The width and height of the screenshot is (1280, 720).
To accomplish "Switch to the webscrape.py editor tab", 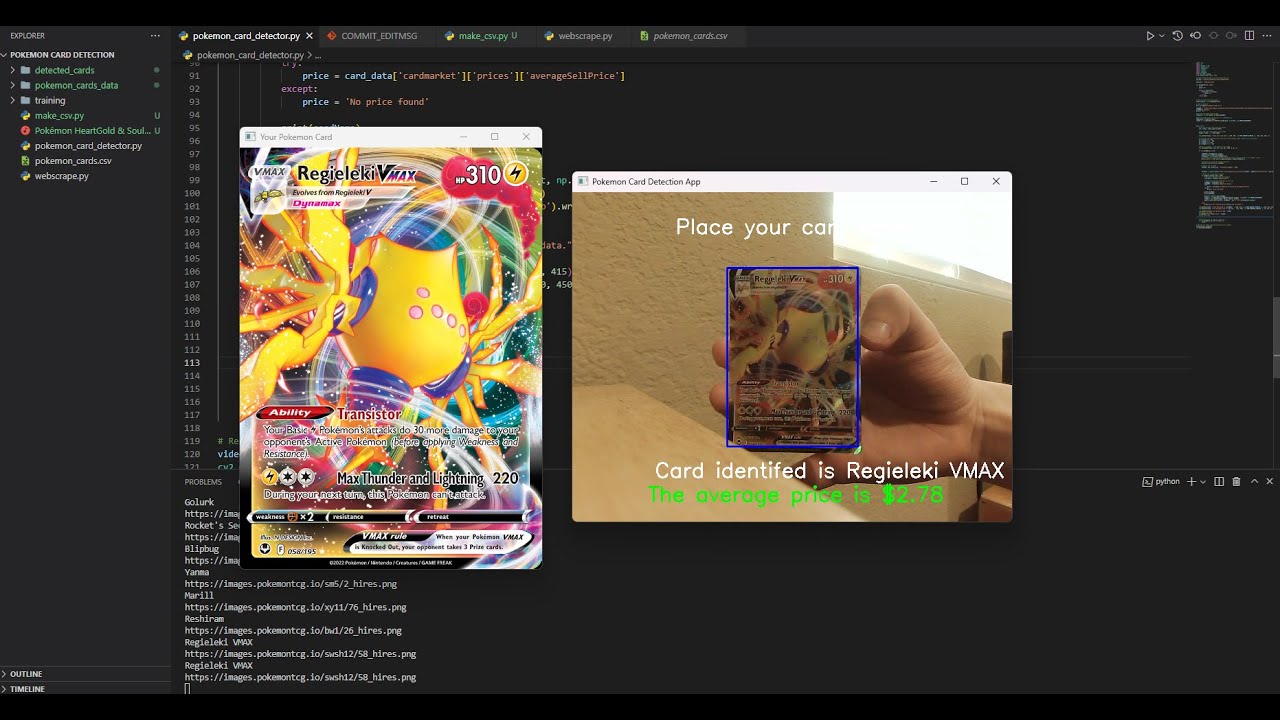I will point(585,35).
